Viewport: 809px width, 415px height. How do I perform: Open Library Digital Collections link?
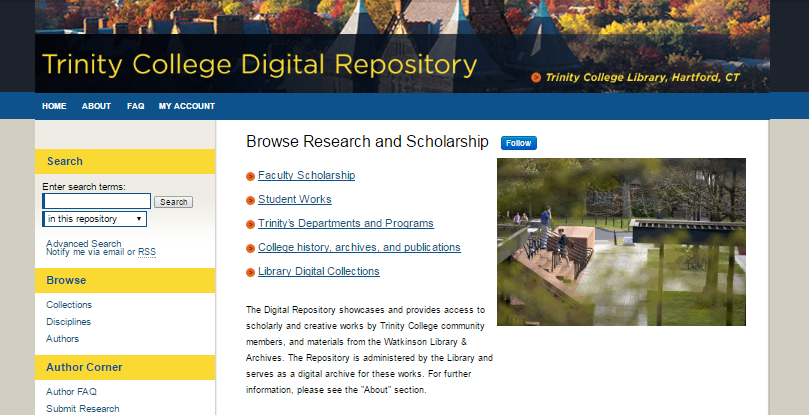319,272
